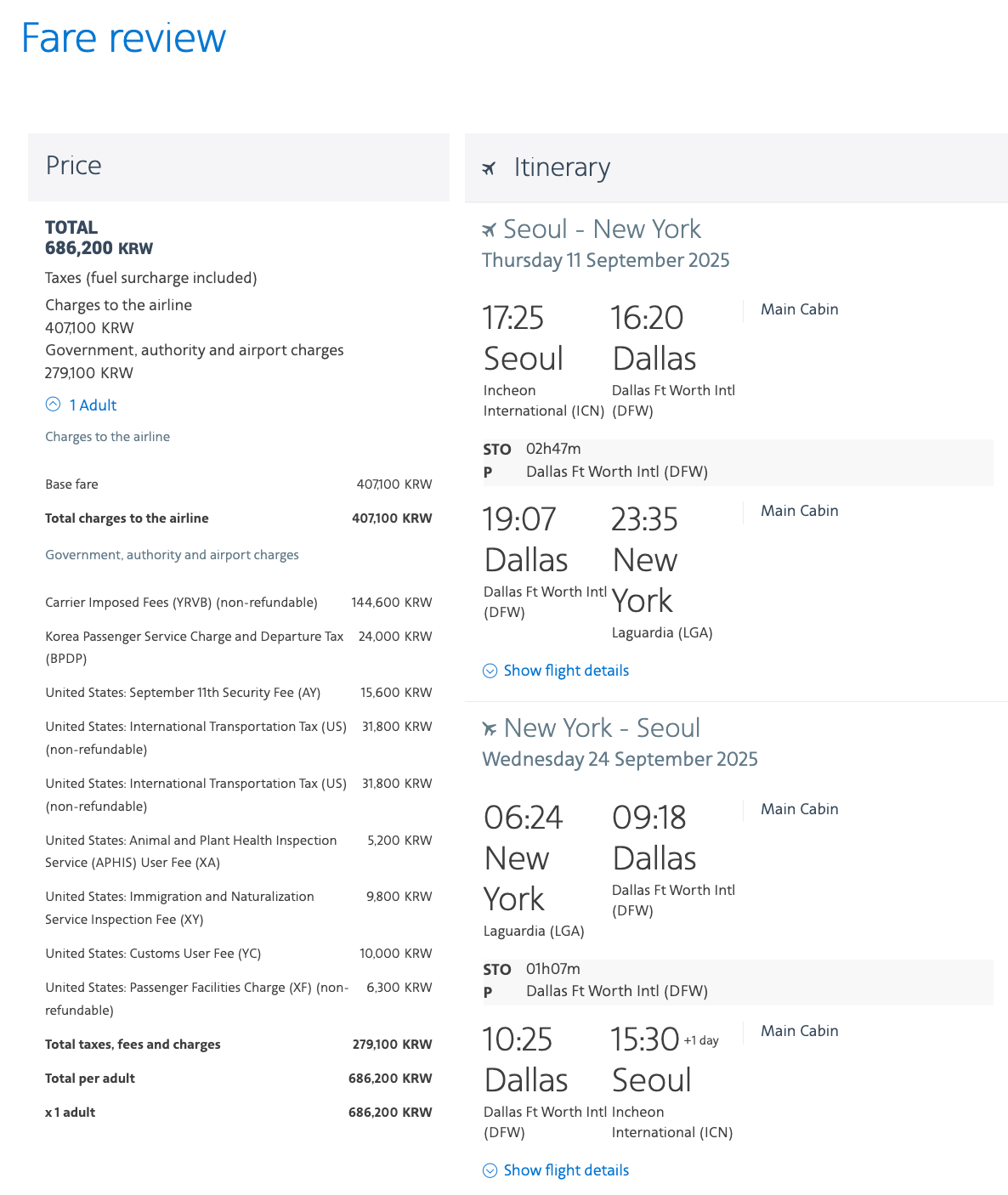Show flight details for Seoul - New York
The height and width of the screenshot is (1195, 1008).
click(566, 671)
